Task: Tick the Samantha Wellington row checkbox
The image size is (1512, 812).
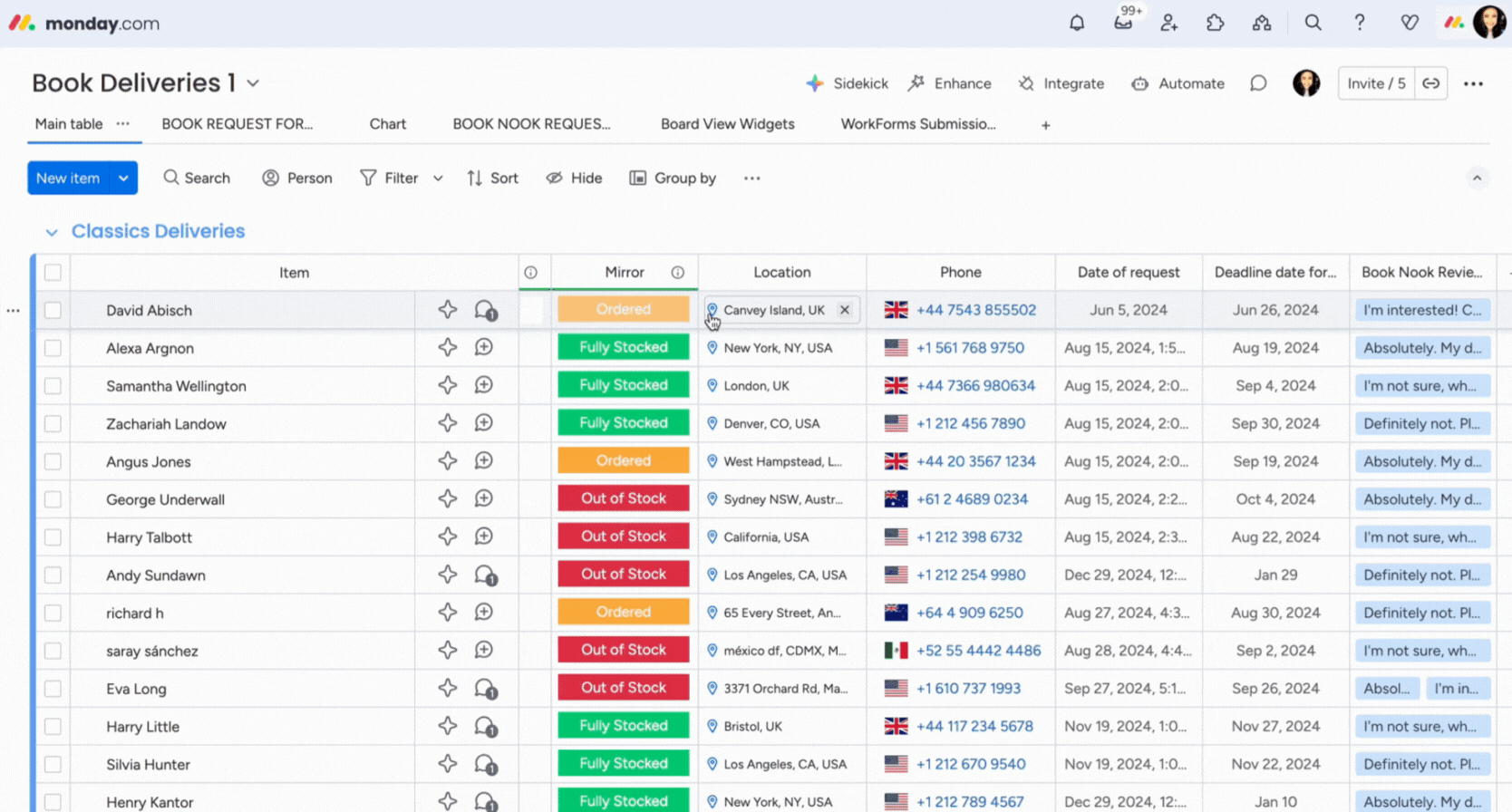Action: point(53,386)
